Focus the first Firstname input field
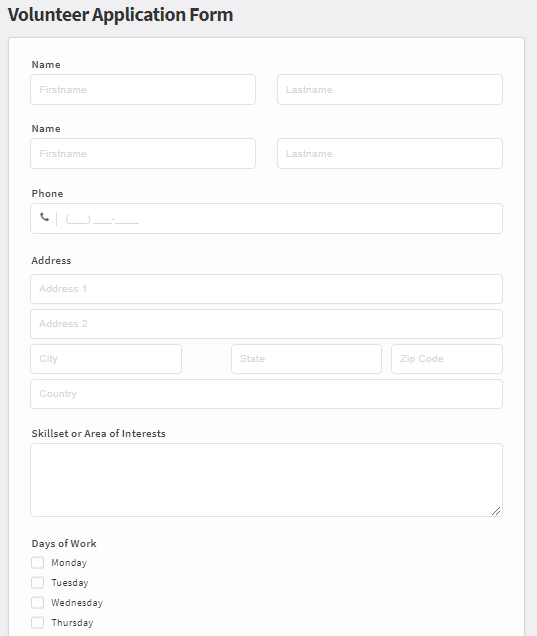 point(143,90)
